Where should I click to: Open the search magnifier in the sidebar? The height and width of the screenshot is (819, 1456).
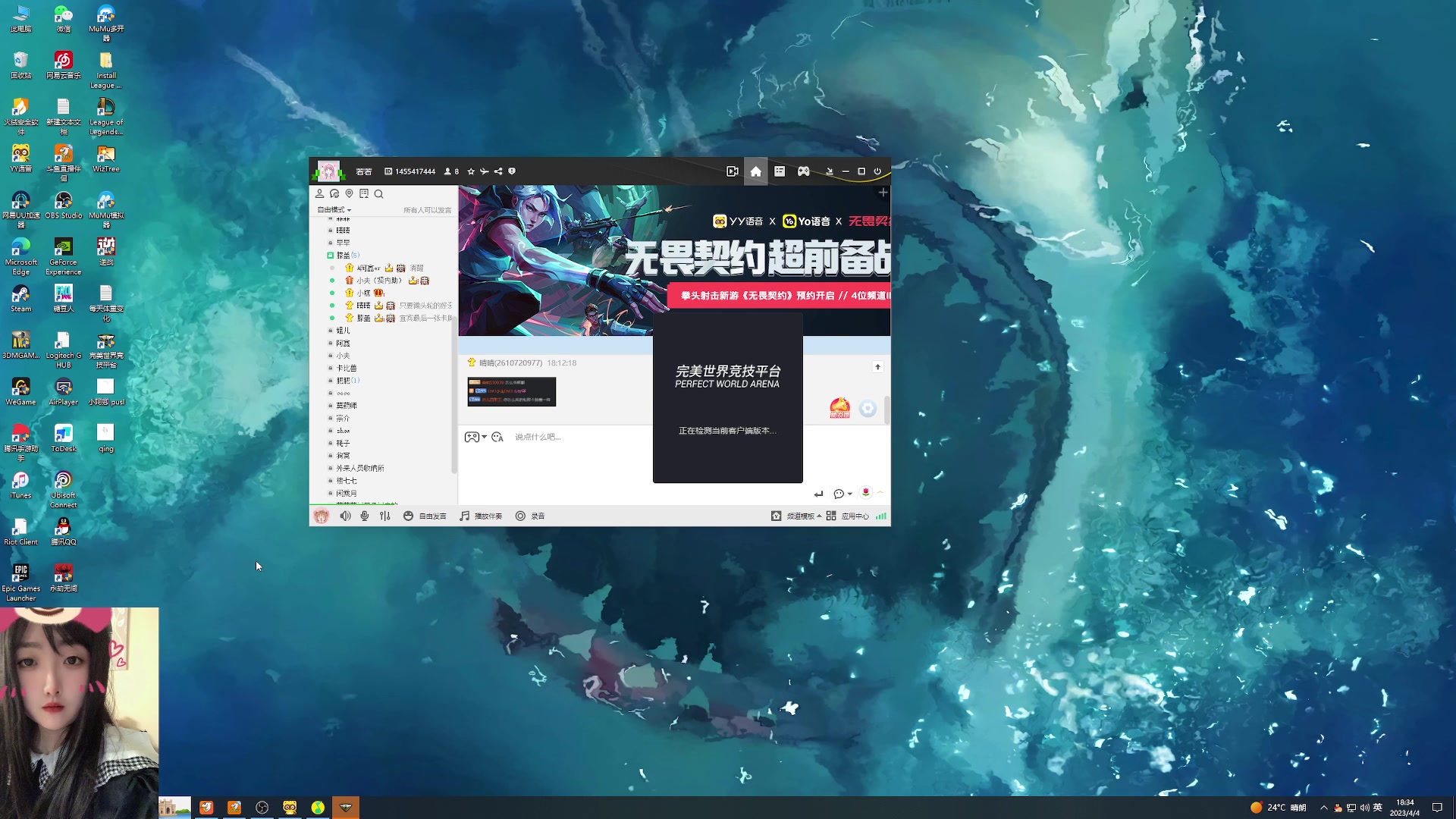click(378, 194)
